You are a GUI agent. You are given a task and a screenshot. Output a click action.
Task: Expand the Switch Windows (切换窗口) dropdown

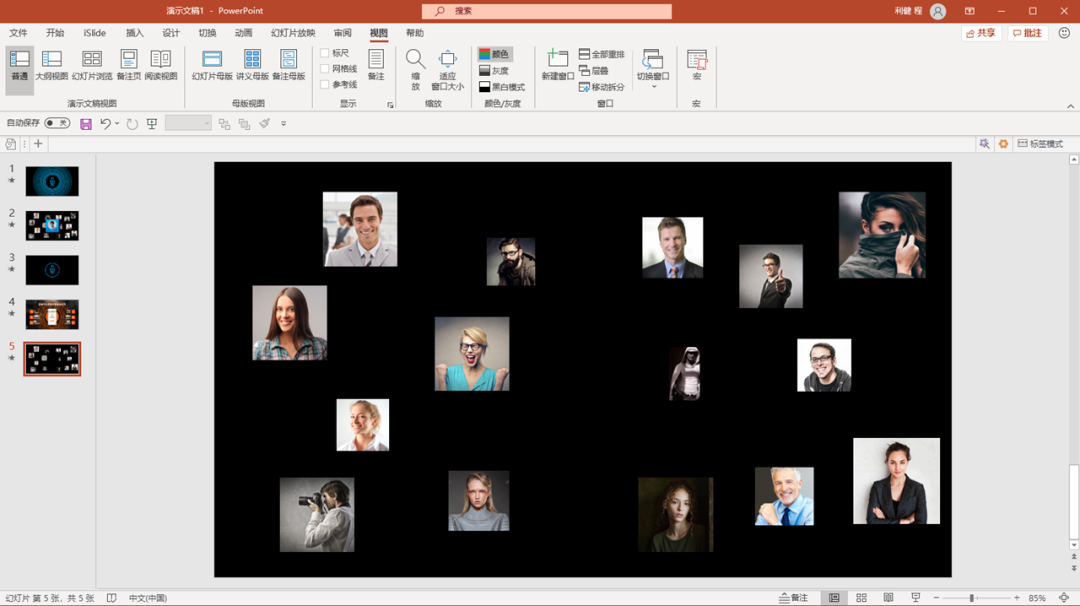[x=653, y=86]
